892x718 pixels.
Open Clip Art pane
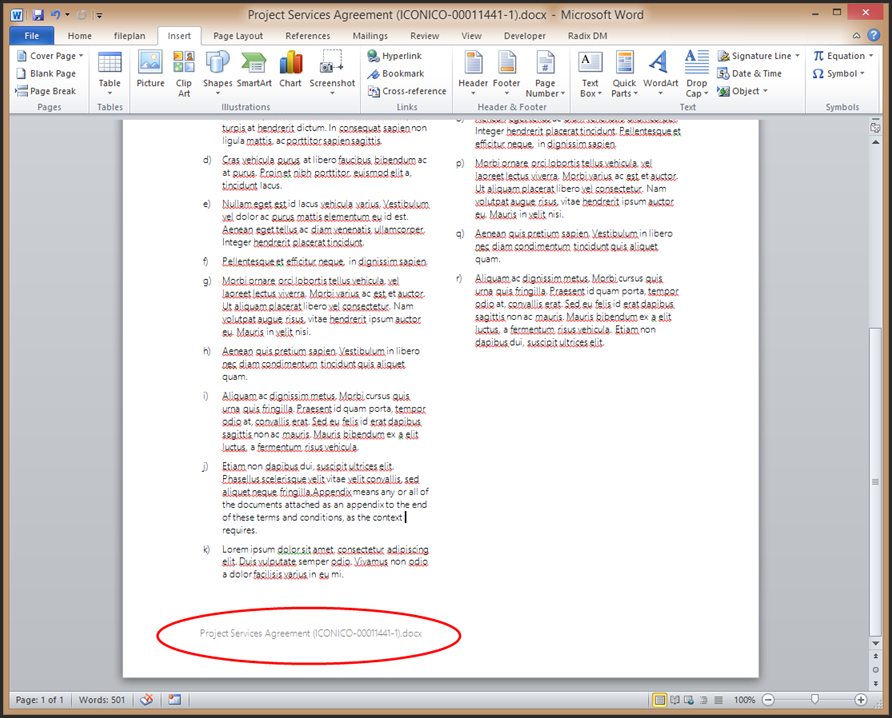pyautogui.click(x=184, y=73)
